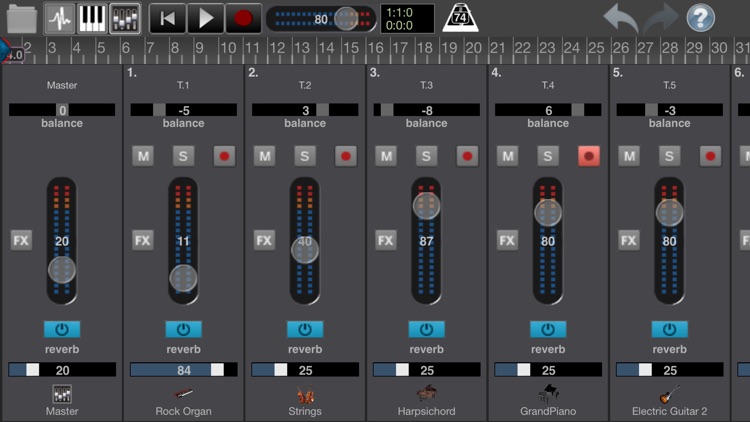The width and height of the screenshot is (750, 422).
Task: Toggle reverb power on Electric Guitar 2
Action: [x=669, y=329]
